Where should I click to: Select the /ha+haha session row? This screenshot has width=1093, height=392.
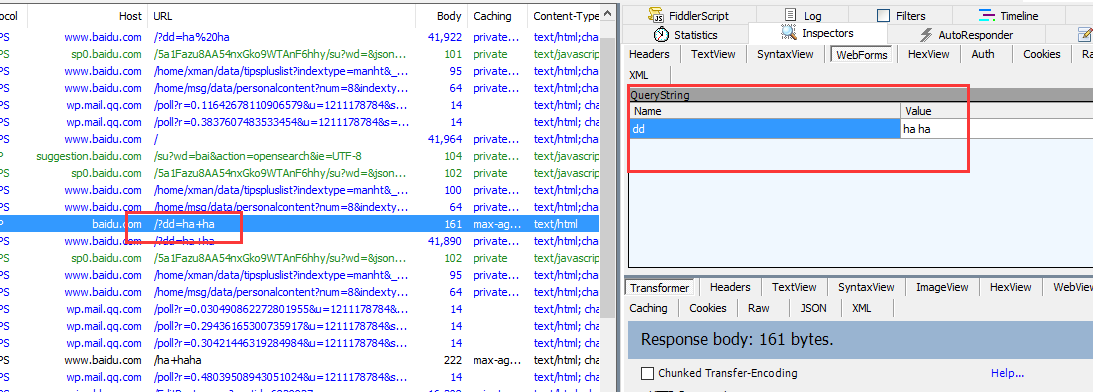pyautogui.click(x=300, y=361)
